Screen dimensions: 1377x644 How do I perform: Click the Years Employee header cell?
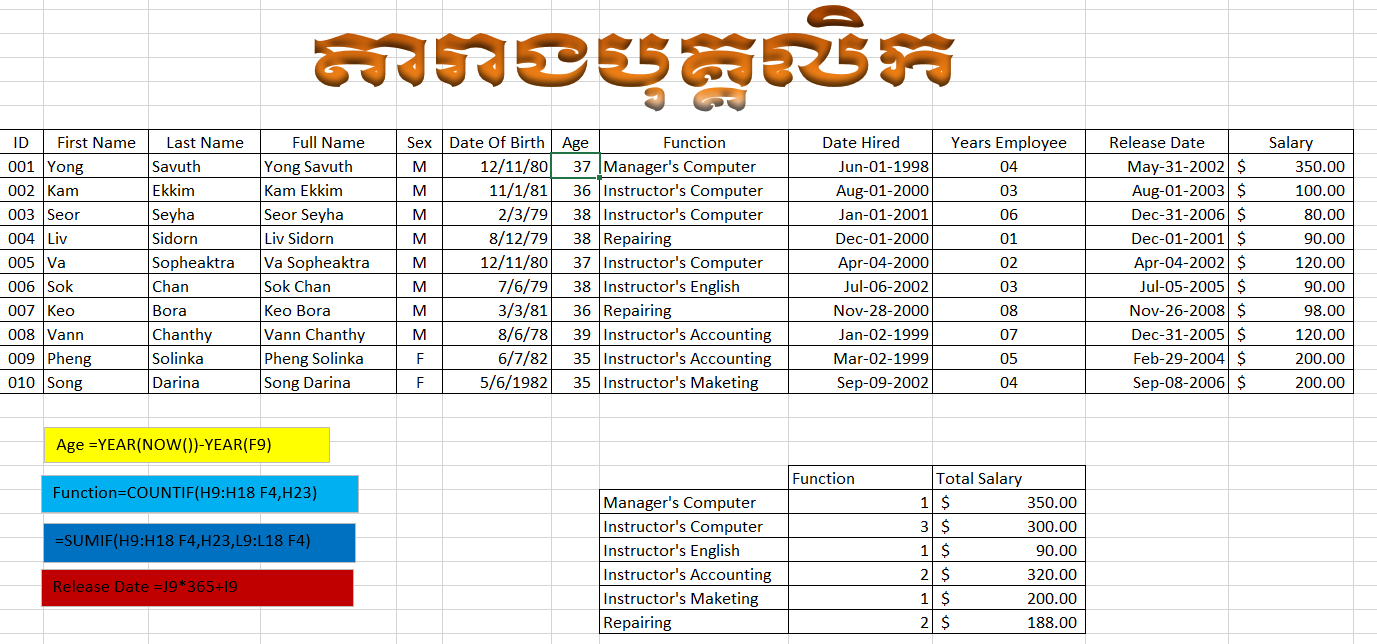[x=1009, y=142]
